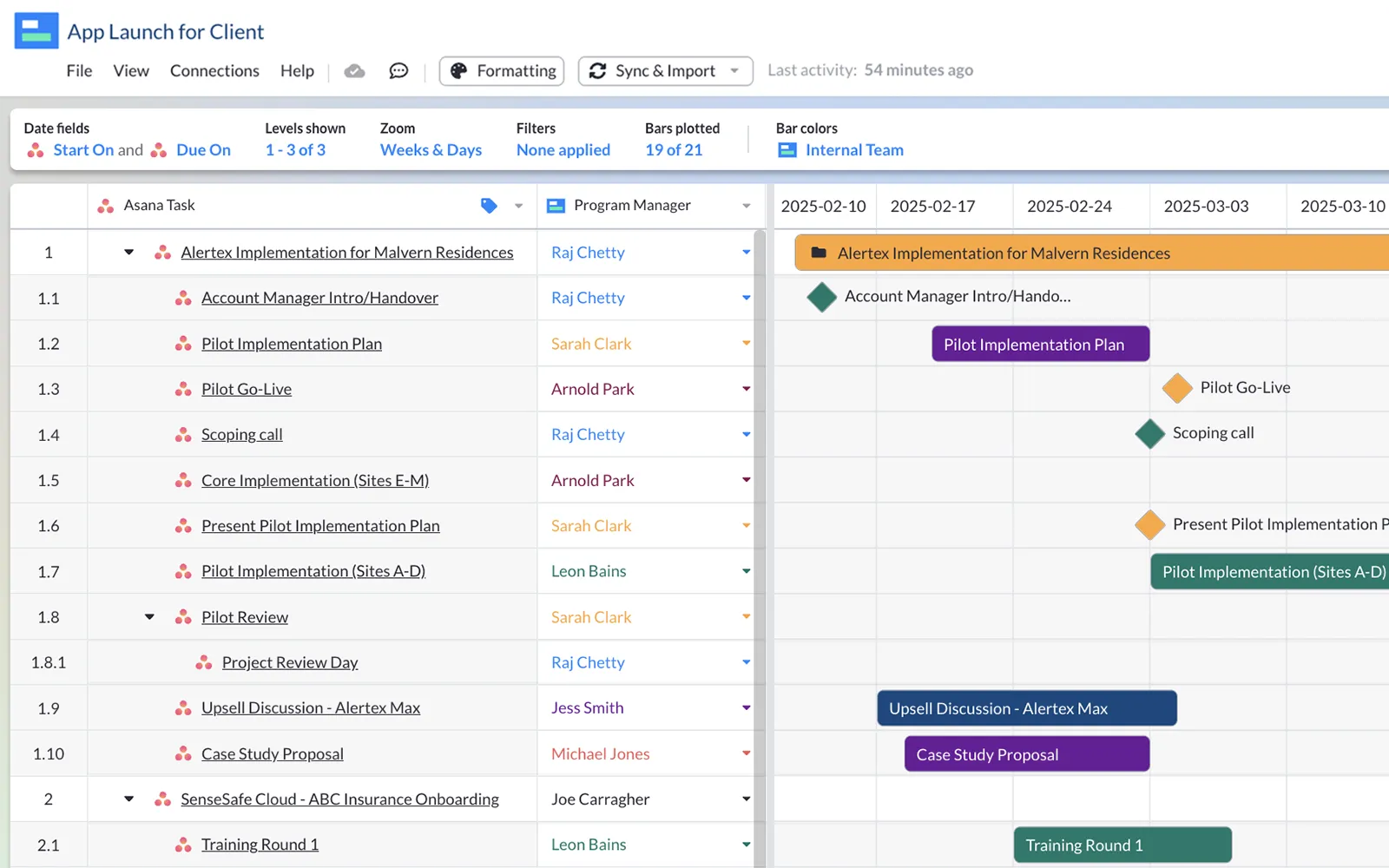This screenshot has width=1389, height=868.
Task: Open the Upsell Discussion - Alertex Max task link
Action: click(x=311, y=708)
